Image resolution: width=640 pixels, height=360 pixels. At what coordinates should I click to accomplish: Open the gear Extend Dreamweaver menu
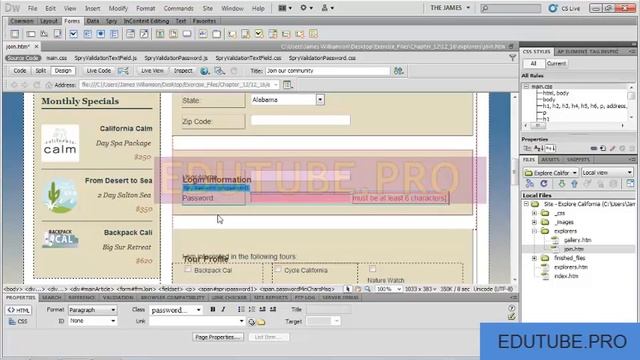(307, 8)
